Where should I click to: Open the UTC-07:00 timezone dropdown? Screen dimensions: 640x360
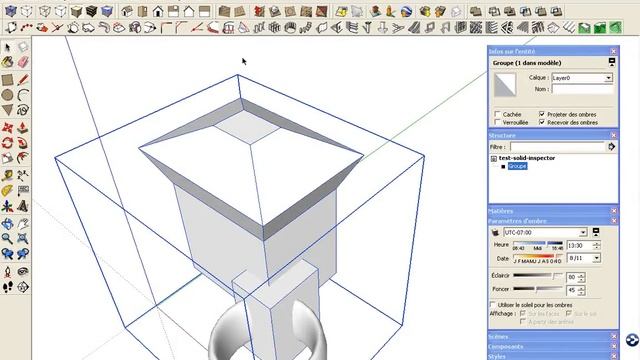click(545, 232)
